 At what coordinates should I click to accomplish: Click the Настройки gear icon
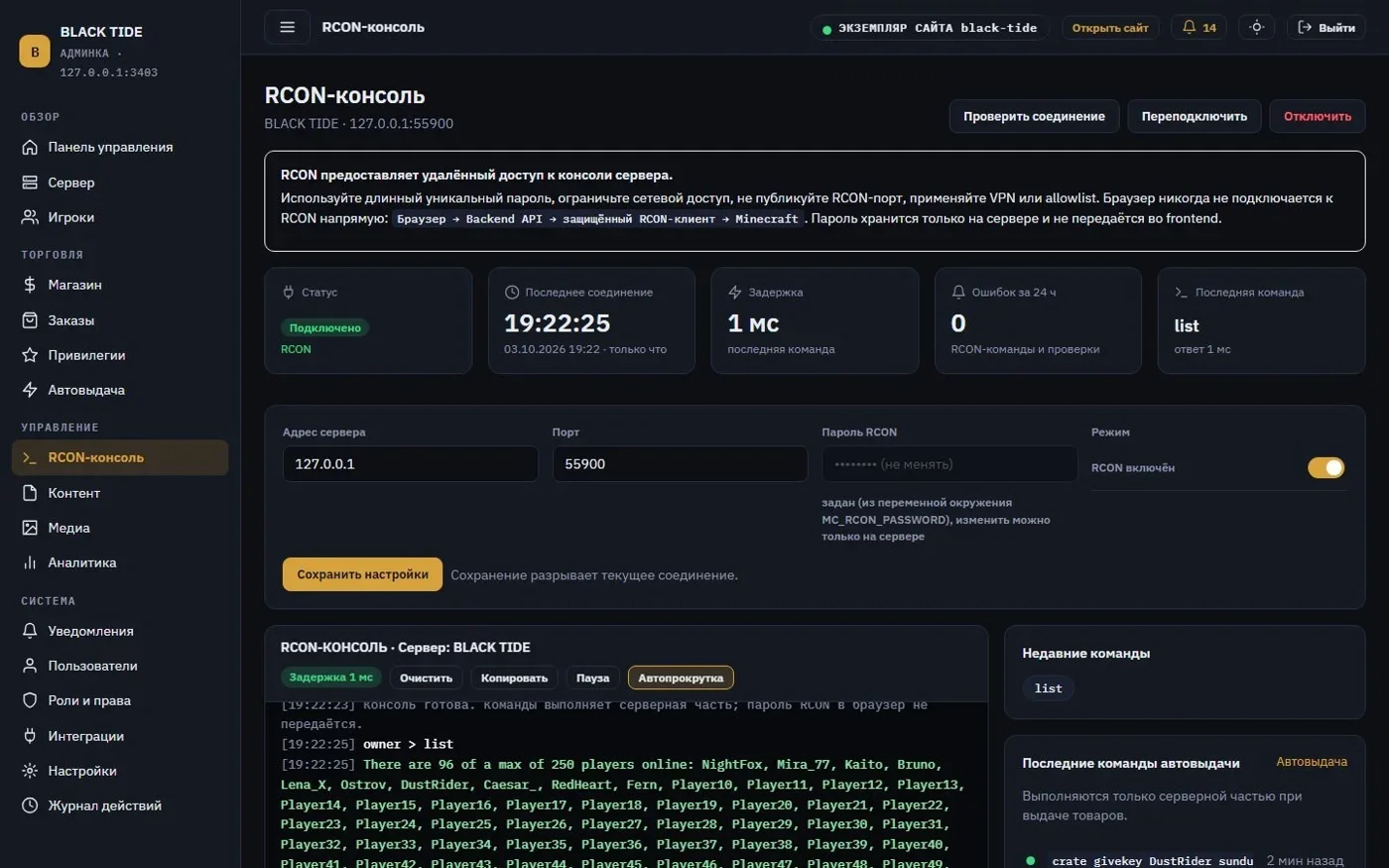tap(30, 771)
